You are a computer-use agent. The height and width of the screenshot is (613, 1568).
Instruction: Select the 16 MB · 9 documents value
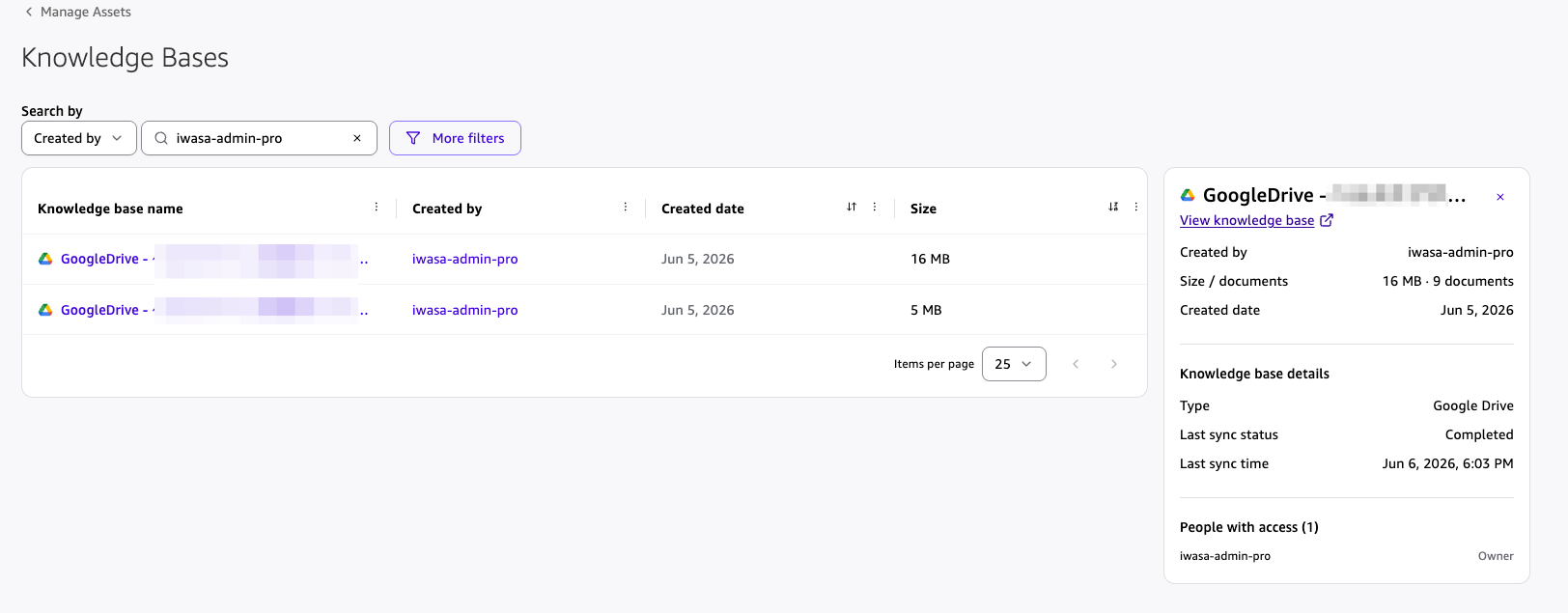[x=1448, y=281]
